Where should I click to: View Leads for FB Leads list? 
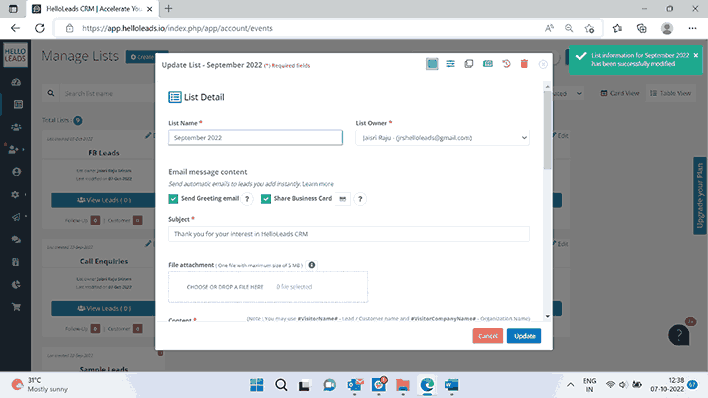tap(103, 200)
